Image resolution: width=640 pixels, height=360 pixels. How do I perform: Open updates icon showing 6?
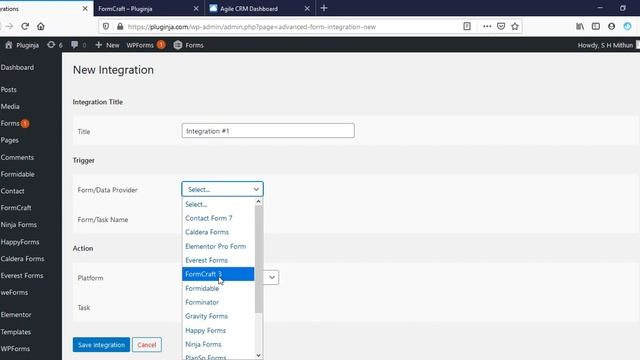click(55, 45)
